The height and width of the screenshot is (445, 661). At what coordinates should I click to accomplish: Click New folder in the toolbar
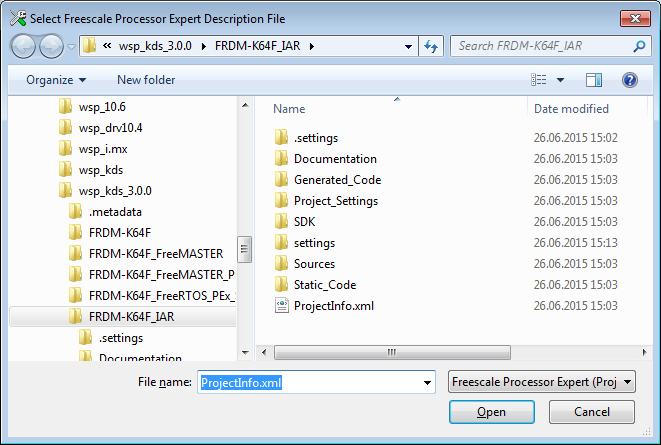[x=146, y=80]
